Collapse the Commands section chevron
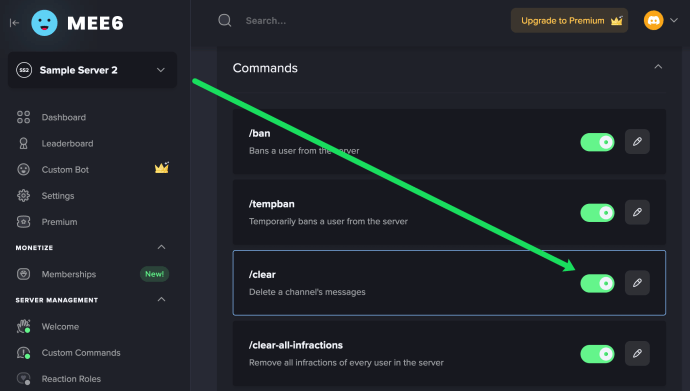The height and width of the screenshot is (391, 690). 658,67
